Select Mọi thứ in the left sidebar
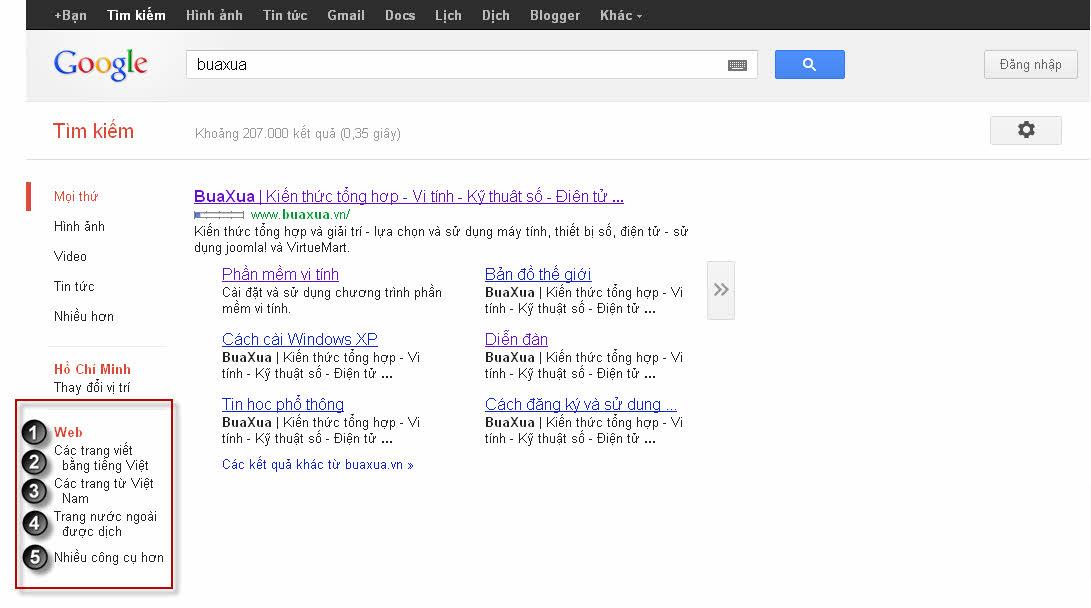This screenshot has height=608, width=1091. [x=76, y=197]
